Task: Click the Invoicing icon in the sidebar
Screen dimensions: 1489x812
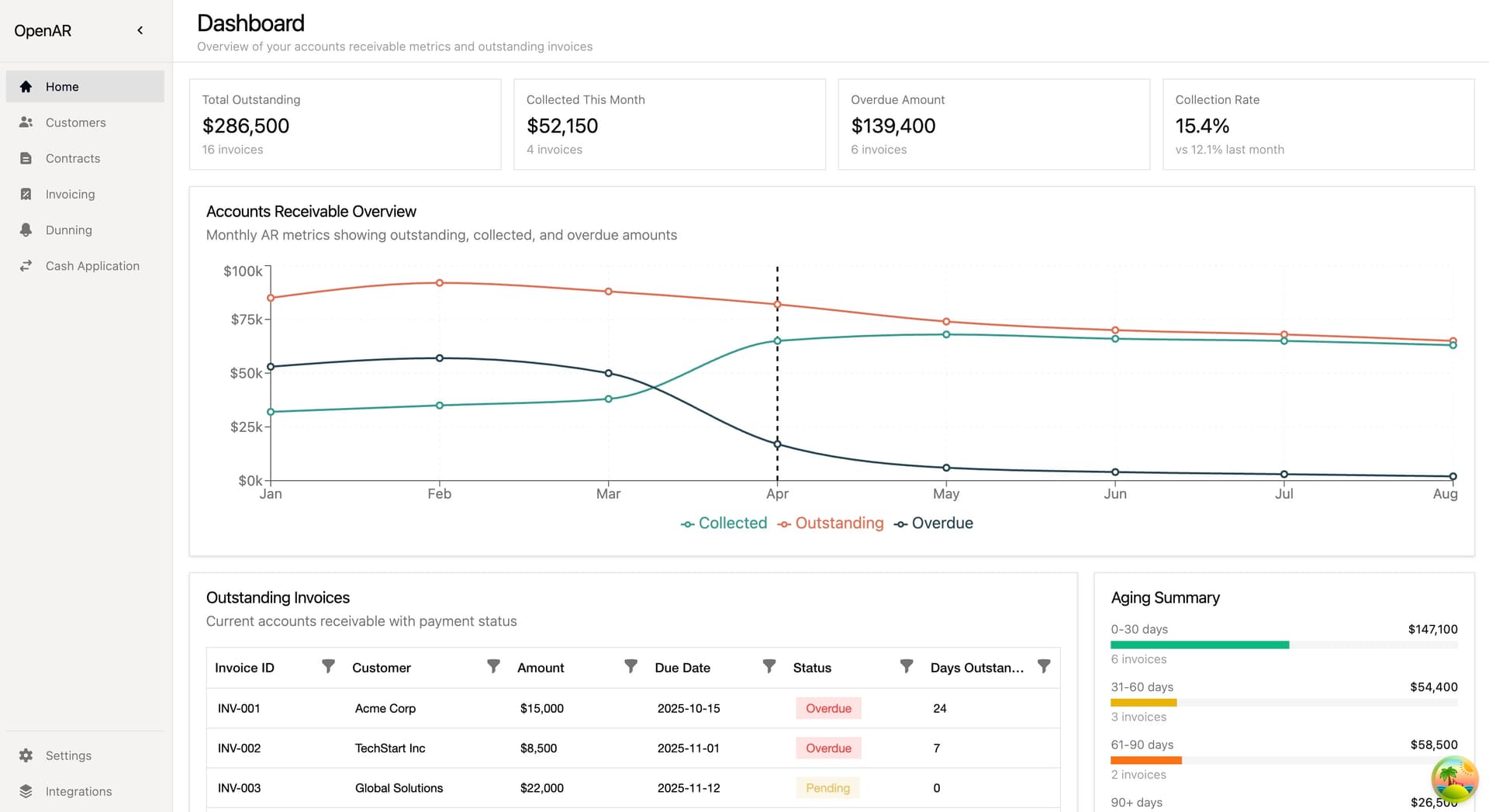Action: tap(26, 194)
